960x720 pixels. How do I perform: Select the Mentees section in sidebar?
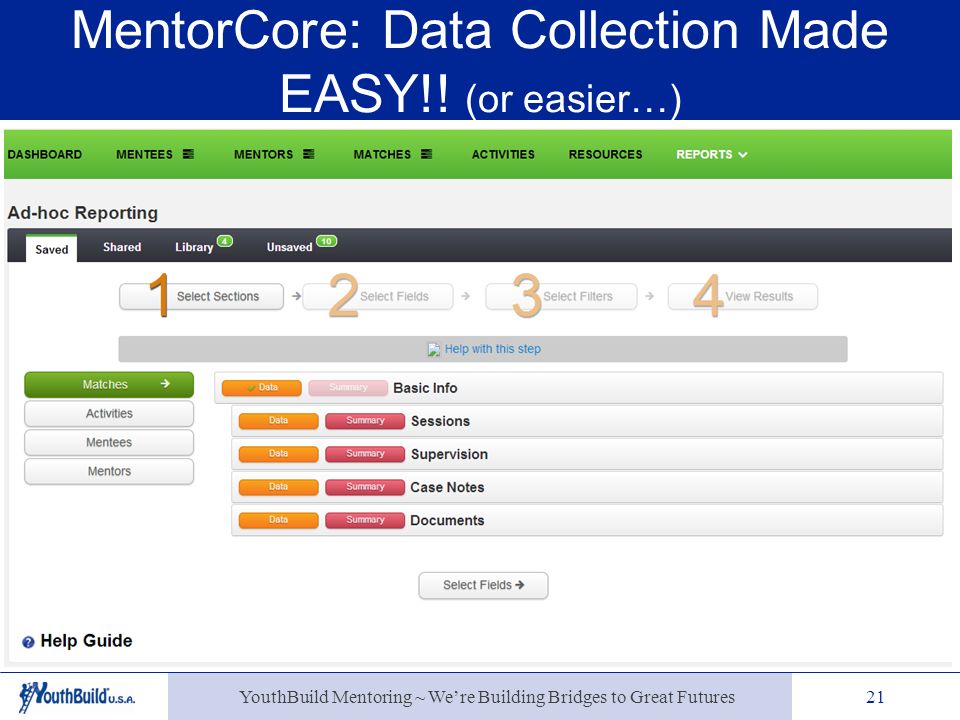coord(109,442)
